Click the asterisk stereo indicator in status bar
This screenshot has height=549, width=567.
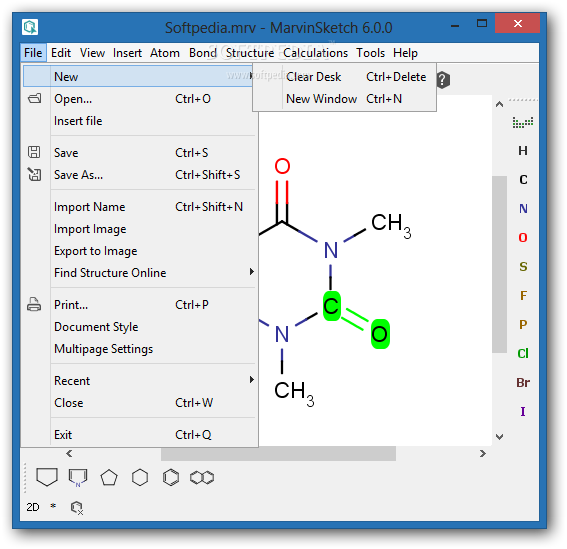tap(53, 506)
